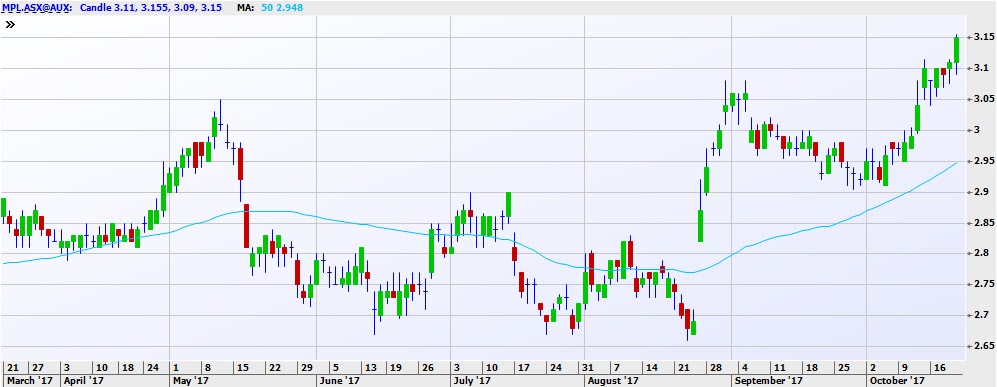Select the July '17 month label
Screen dimensions: 997x387
[x=471, y=380]
